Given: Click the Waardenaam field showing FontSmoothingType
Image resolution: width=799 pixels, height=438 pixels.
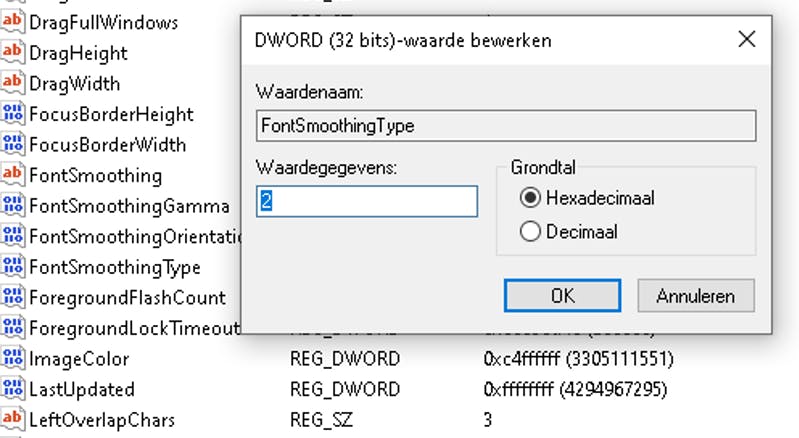Looking at the screenshot, I should pos(505,126).
